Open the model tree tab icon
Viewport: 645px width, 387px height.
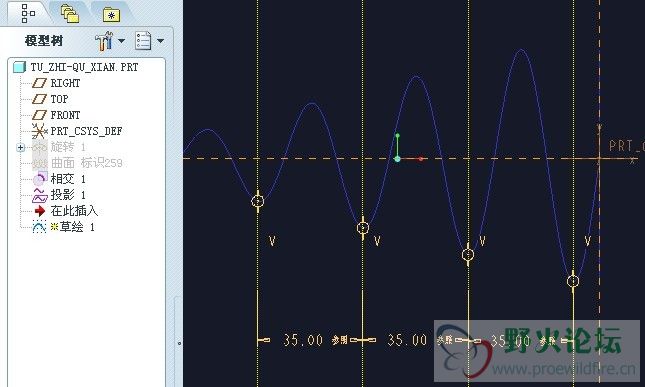click(28, 14)
